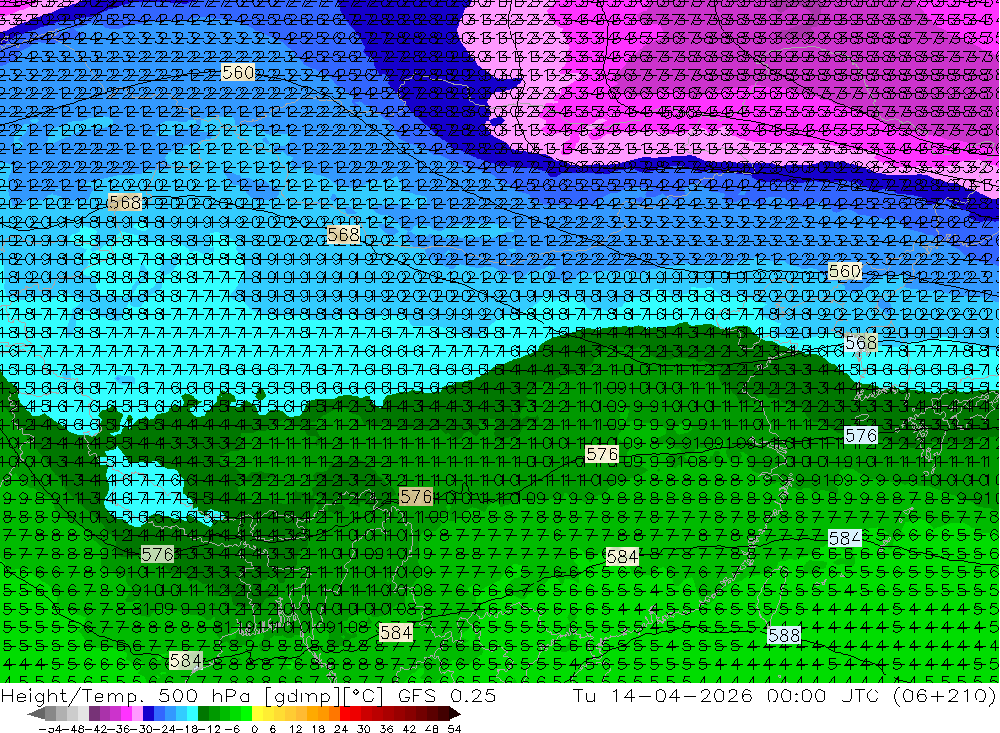Click the positive '30' legend value
The height and width of the screenshot is (733, 1000).
point(364,729)
